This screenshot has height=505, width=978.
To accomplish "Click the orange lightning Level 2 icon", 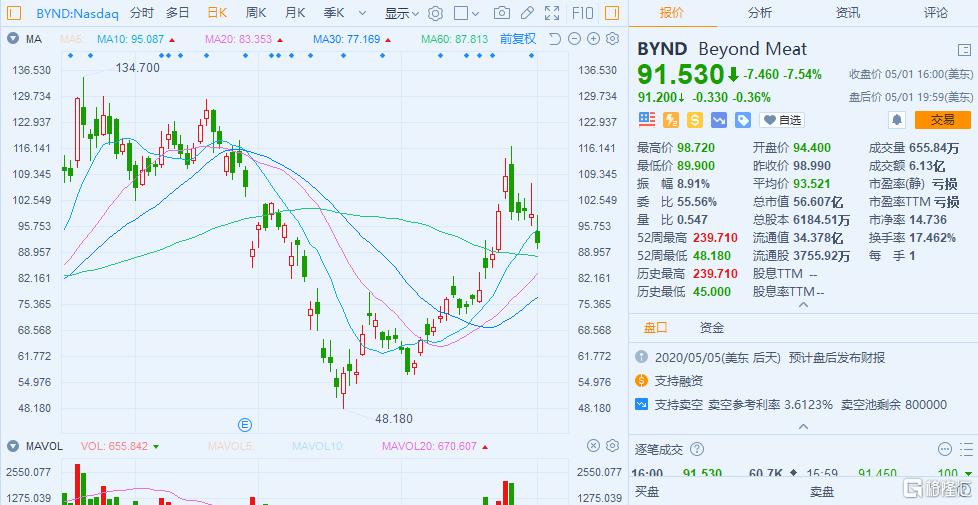I will click(671, 120).
